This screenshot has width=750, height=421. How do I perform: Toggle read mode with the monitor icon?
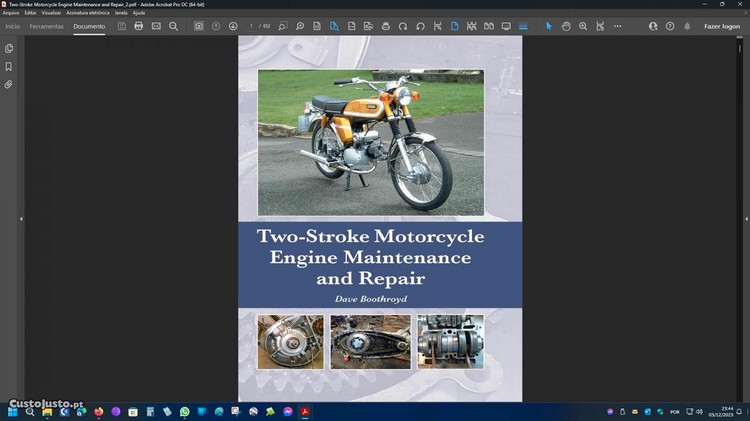(x=506, y=26)
